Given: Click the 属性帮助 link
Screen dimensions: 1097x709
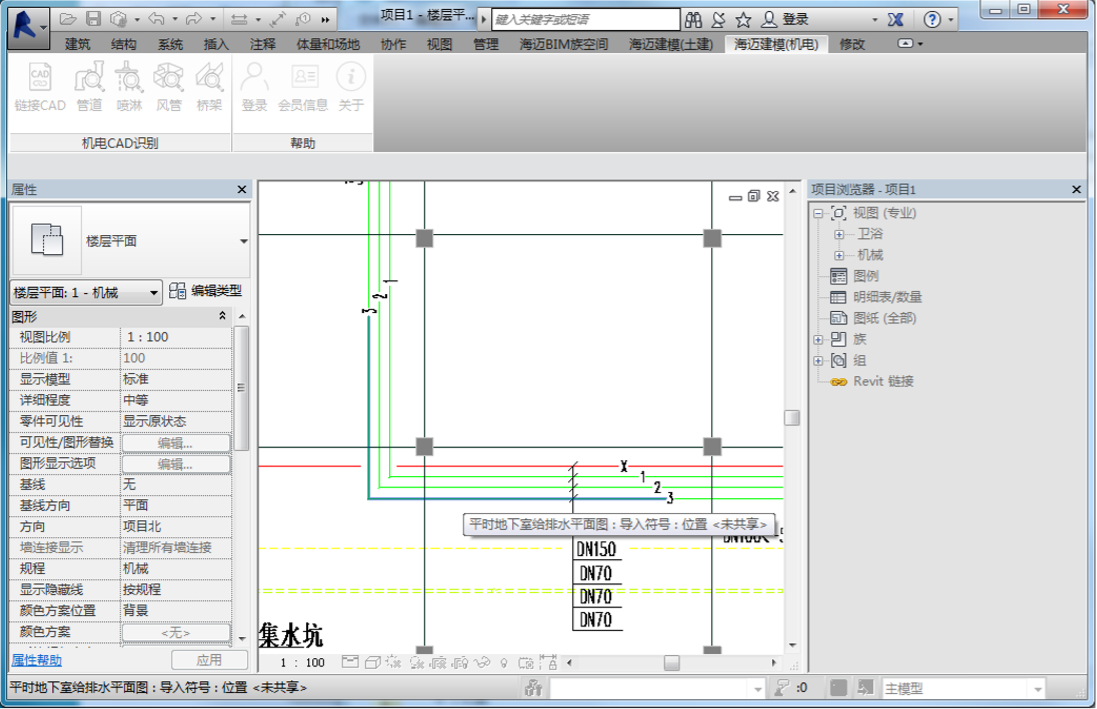Looking at the screenshot, I should [x=36, y=660].
